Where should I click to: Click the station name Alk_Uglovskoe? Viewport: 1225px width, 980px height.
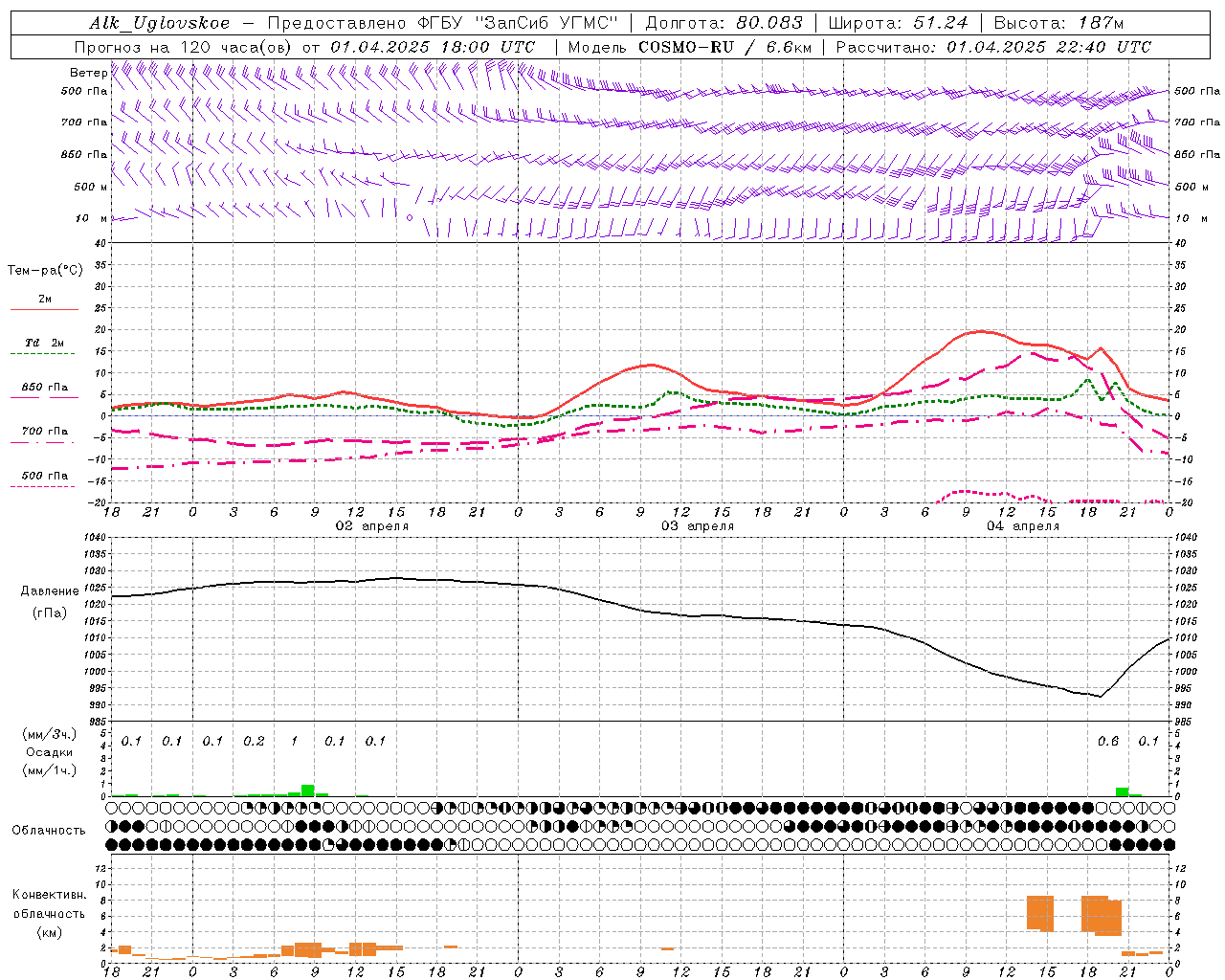coord(160,23)
